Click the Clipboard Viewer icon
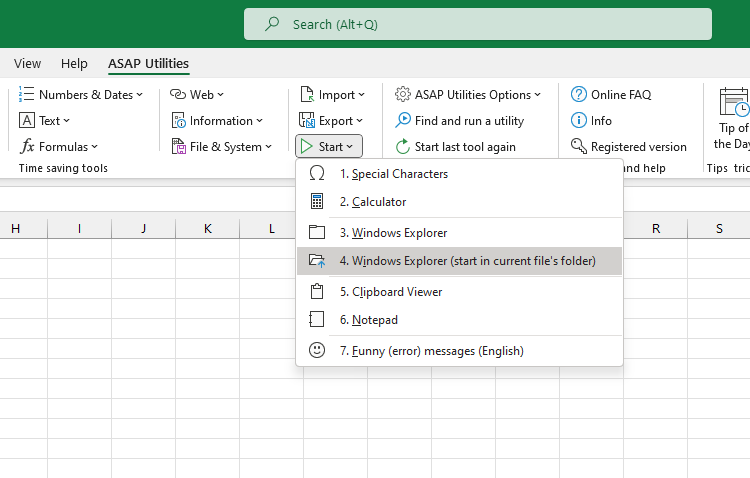The height and width of the screenshot is (478, 750). click(317, 291)
